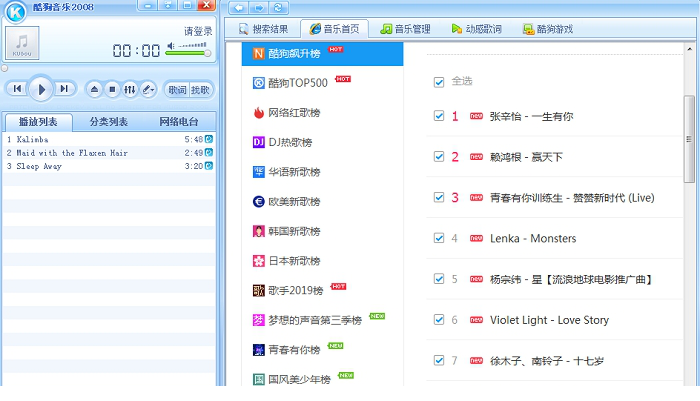Viewport: 700px width, 401px height.
Task: Click the play button in the player
Action: [41, 89]
